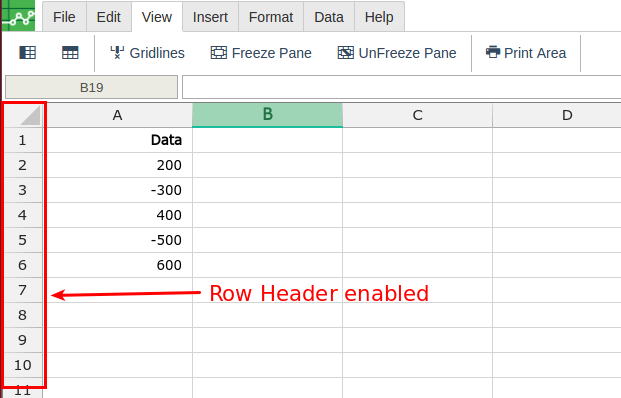
Task: Select row 2 header
Action: 23,165
